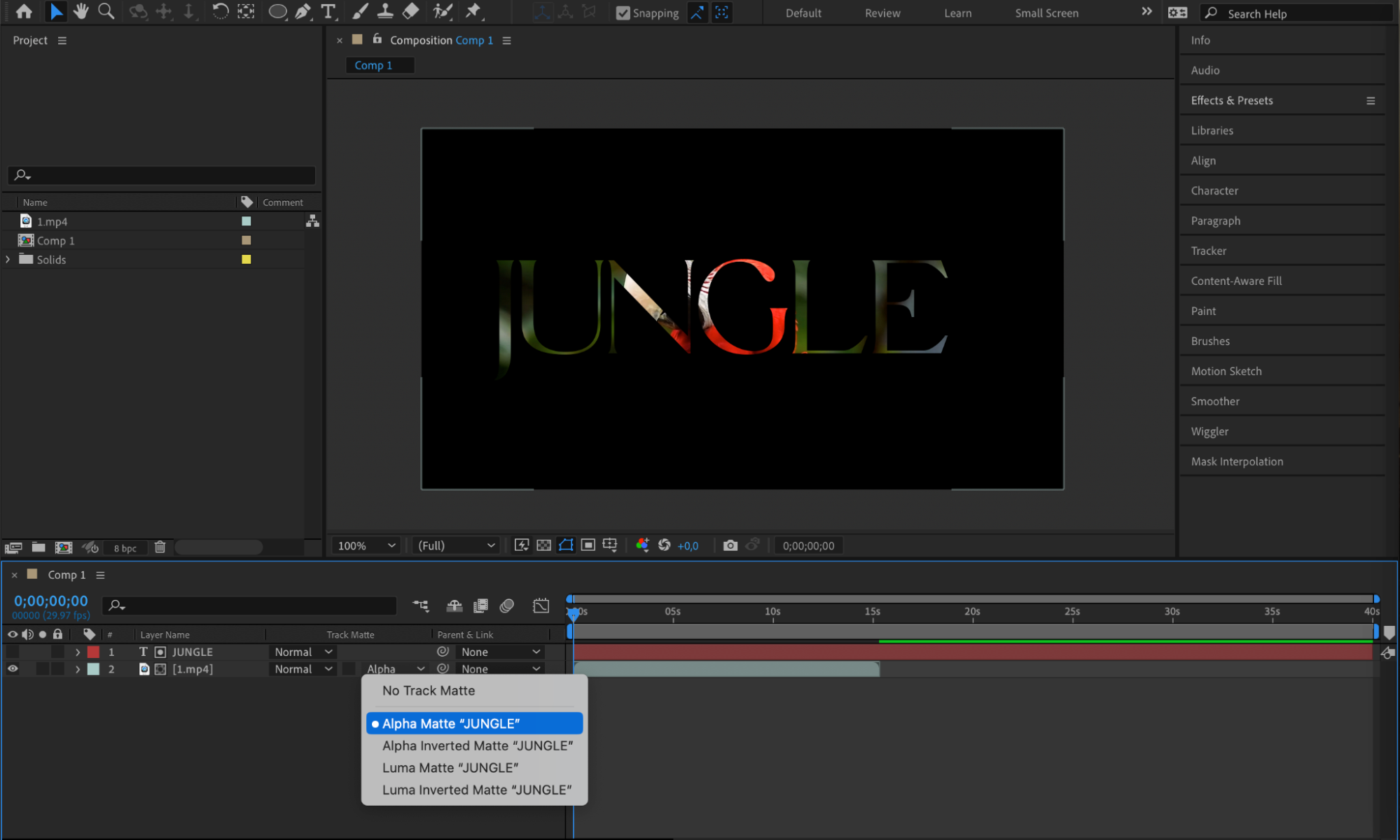This screenshot has height=840, width=1400.
Task: Click the red label swatch of JUNGLE layer
Action: point(93,652)
